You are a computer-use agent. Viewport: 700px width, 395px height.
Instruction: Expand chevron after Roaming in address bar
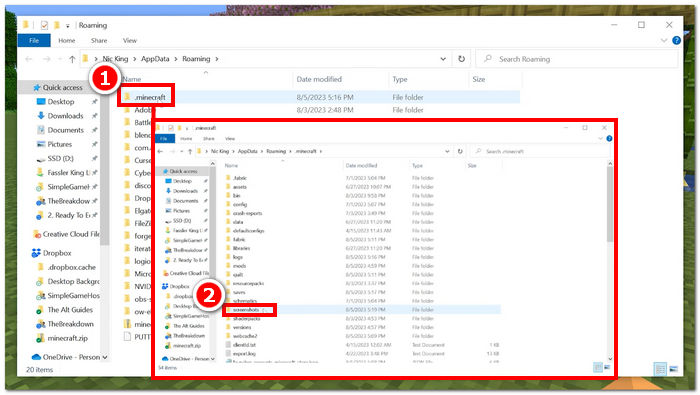[217, 59]
